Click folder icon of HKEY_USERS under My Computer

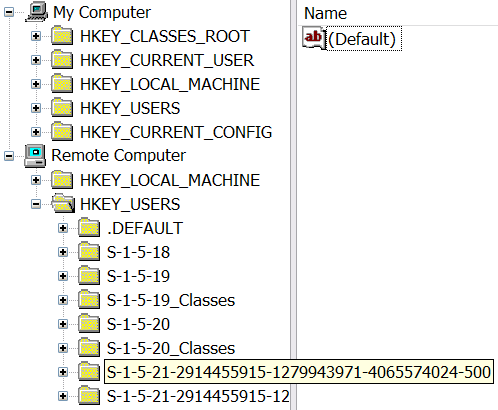tap(62, 108)
